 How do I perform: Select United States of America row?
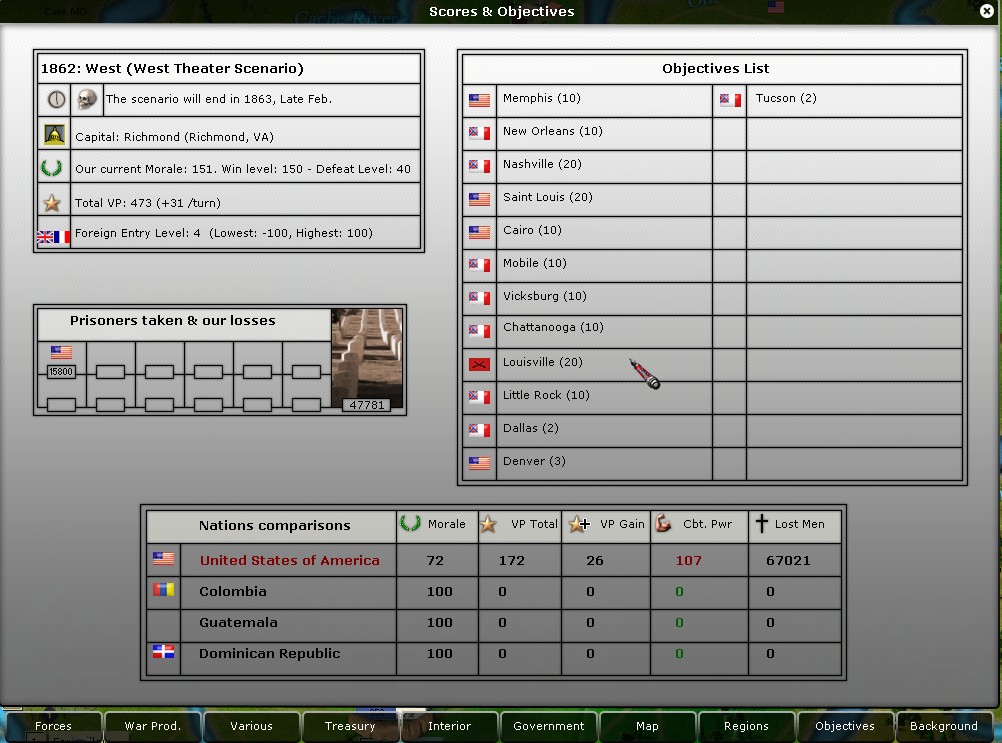pyautogui.click(x=289, y=560)
